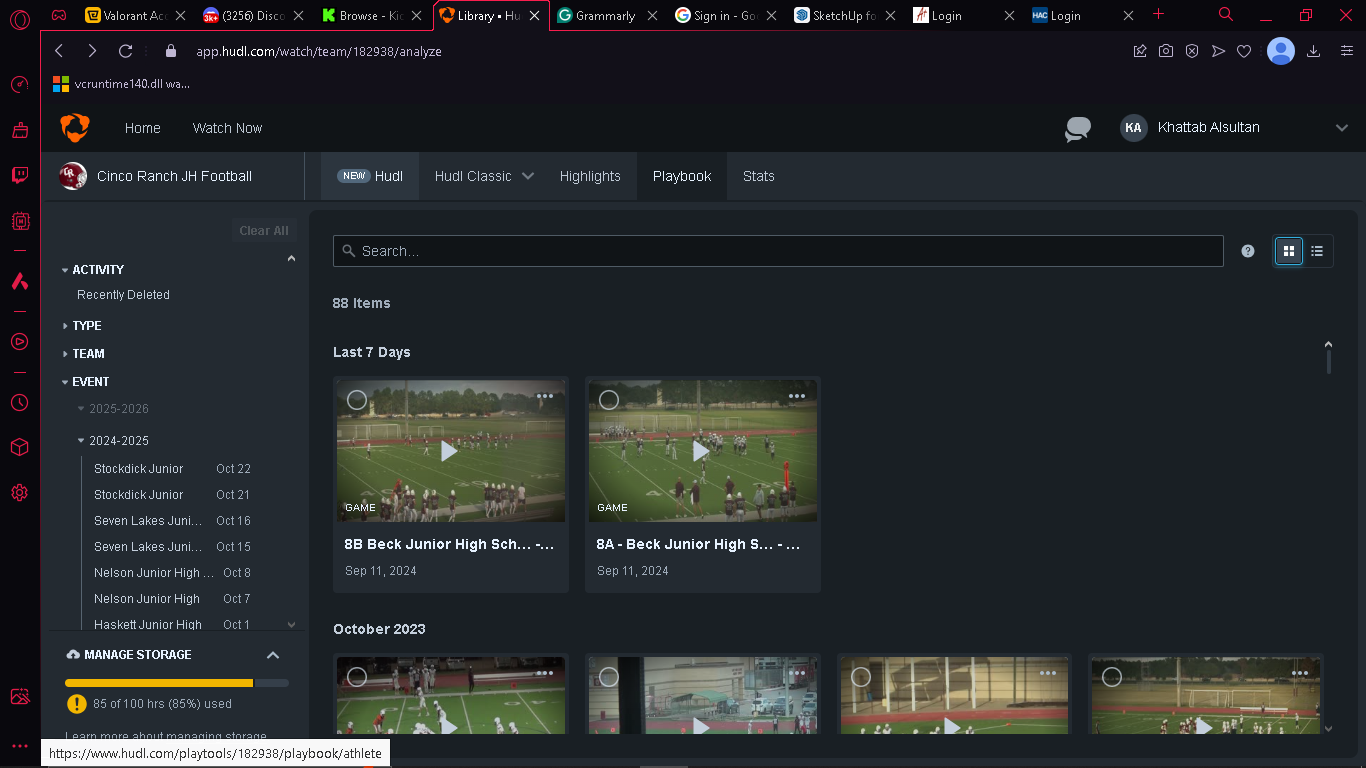The height and width of the screenshot is (768, 1366).
Task: Switch to the Playbook tab
Action: [682, 176]
